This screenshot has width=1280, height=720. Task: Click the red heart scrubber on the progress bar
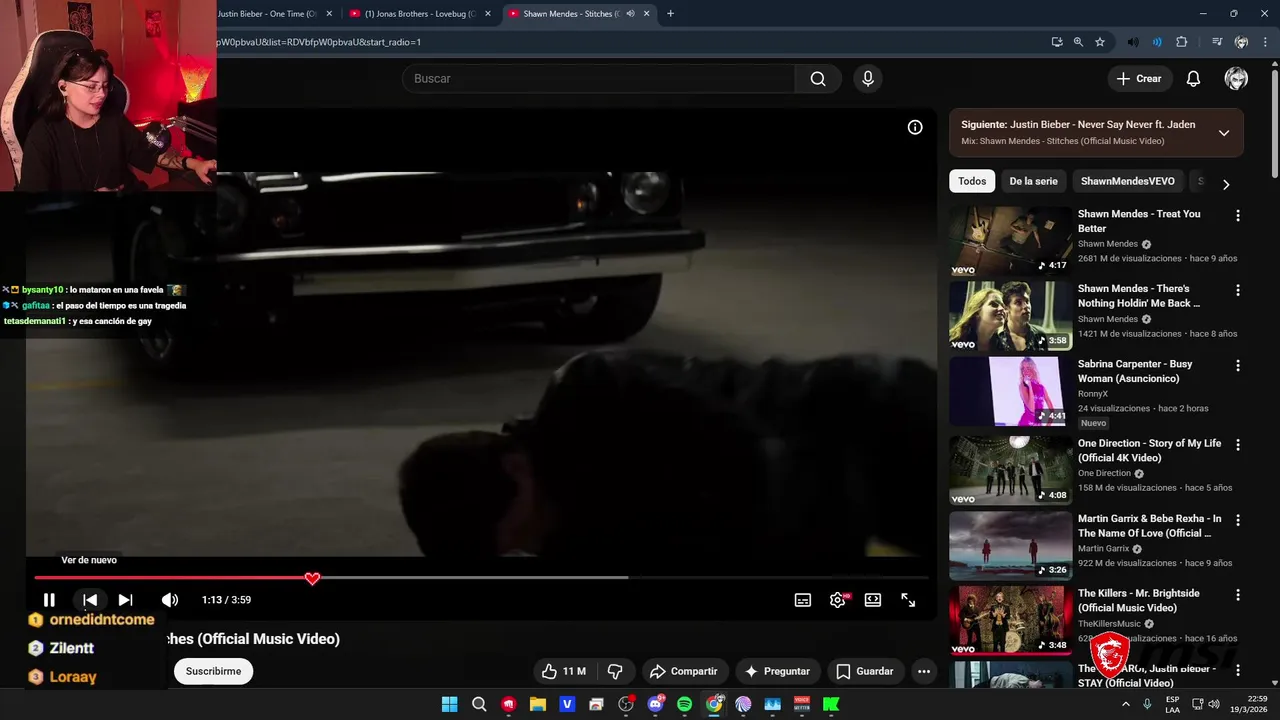pyautogui.click(x=312, y=578)
